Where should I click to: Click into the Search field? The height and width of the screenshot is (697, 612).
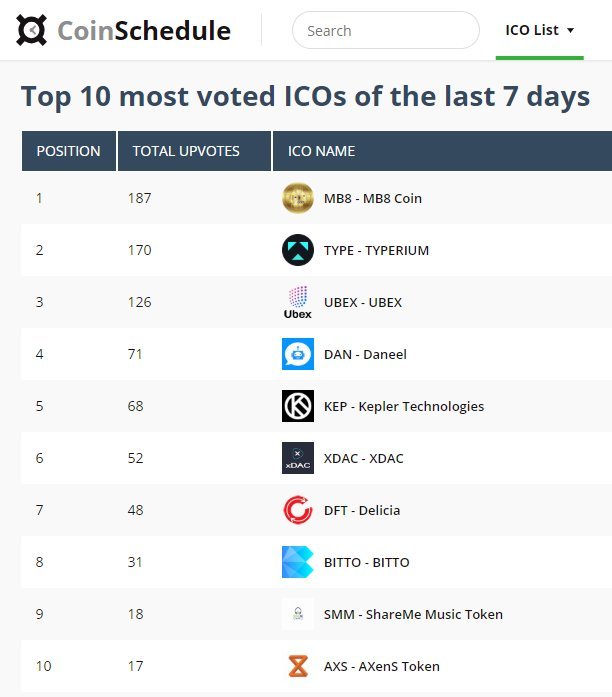[386, 30]
